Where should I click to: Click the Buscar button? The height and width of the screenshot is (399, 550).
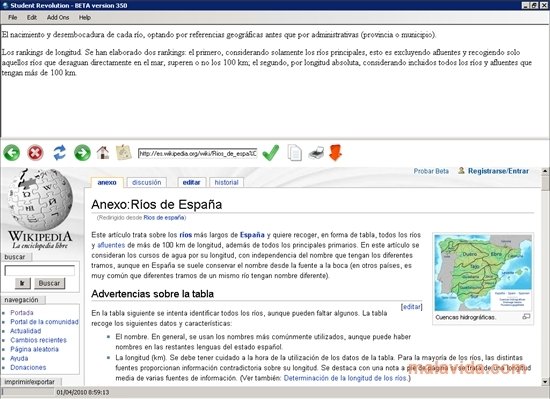[49, 283]
